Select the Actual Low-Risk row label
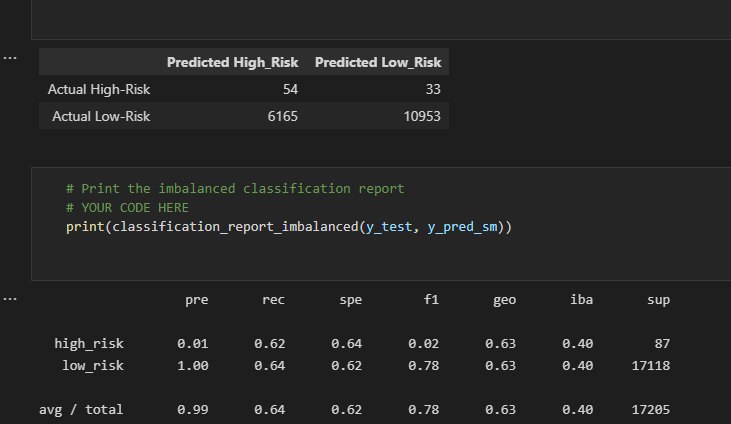The image size is (731, 424). [101, 116]
